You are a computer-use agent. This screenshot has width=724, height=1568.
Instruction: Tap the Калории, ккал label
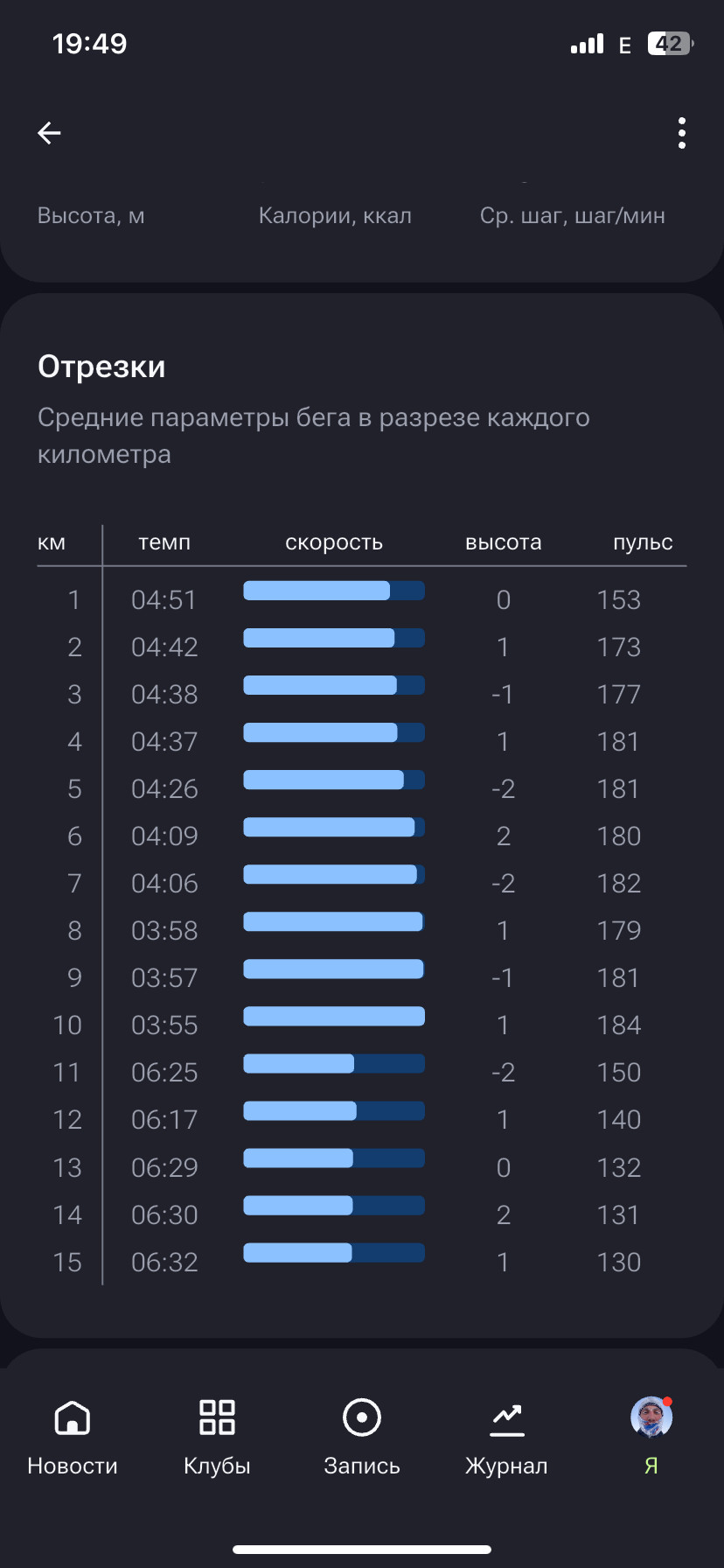[335, 215]
